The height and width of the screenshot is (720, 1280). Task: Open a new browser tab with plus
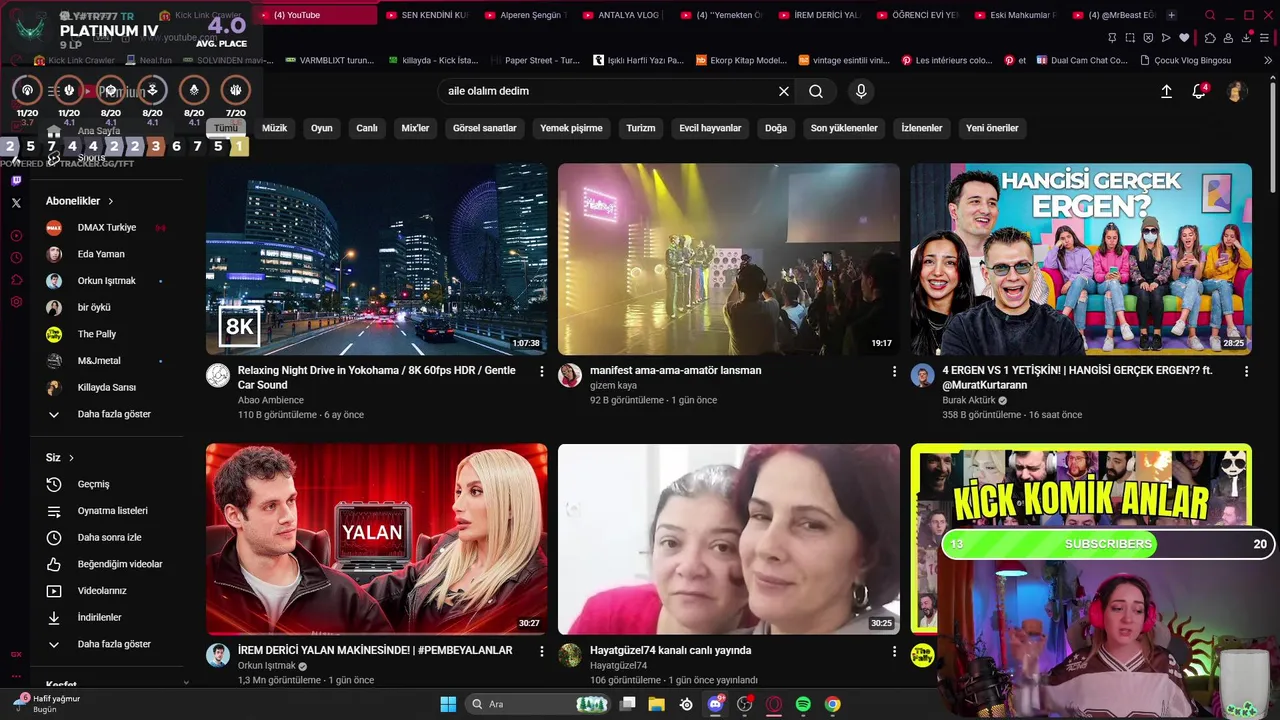click(x=1171, y=15)
